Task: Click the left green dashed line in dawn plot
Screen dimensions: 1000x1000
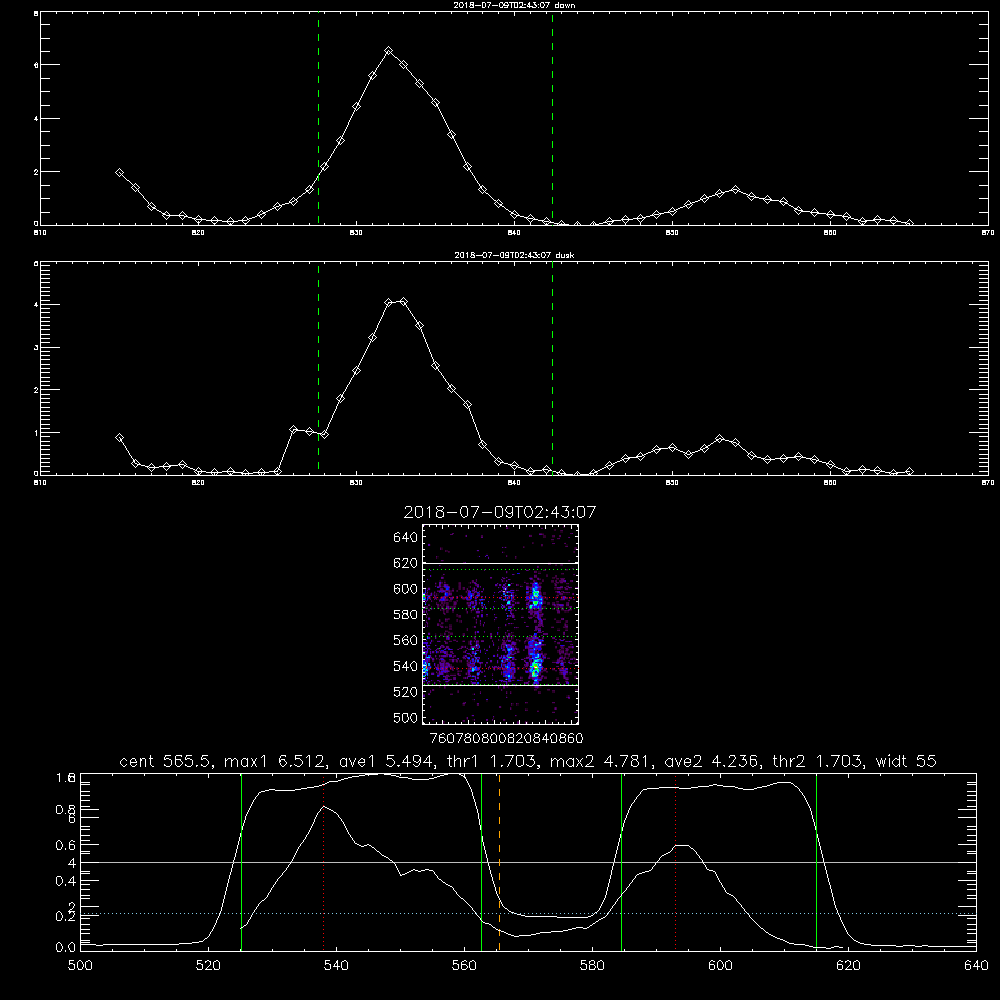Action: tap(318, 119)
